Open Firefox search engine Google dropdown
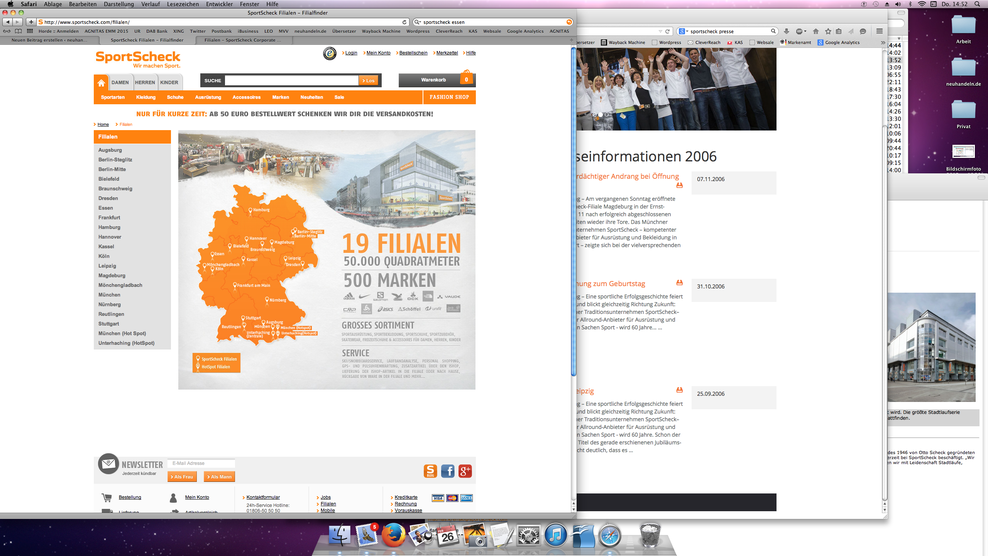 coord(683,31)
